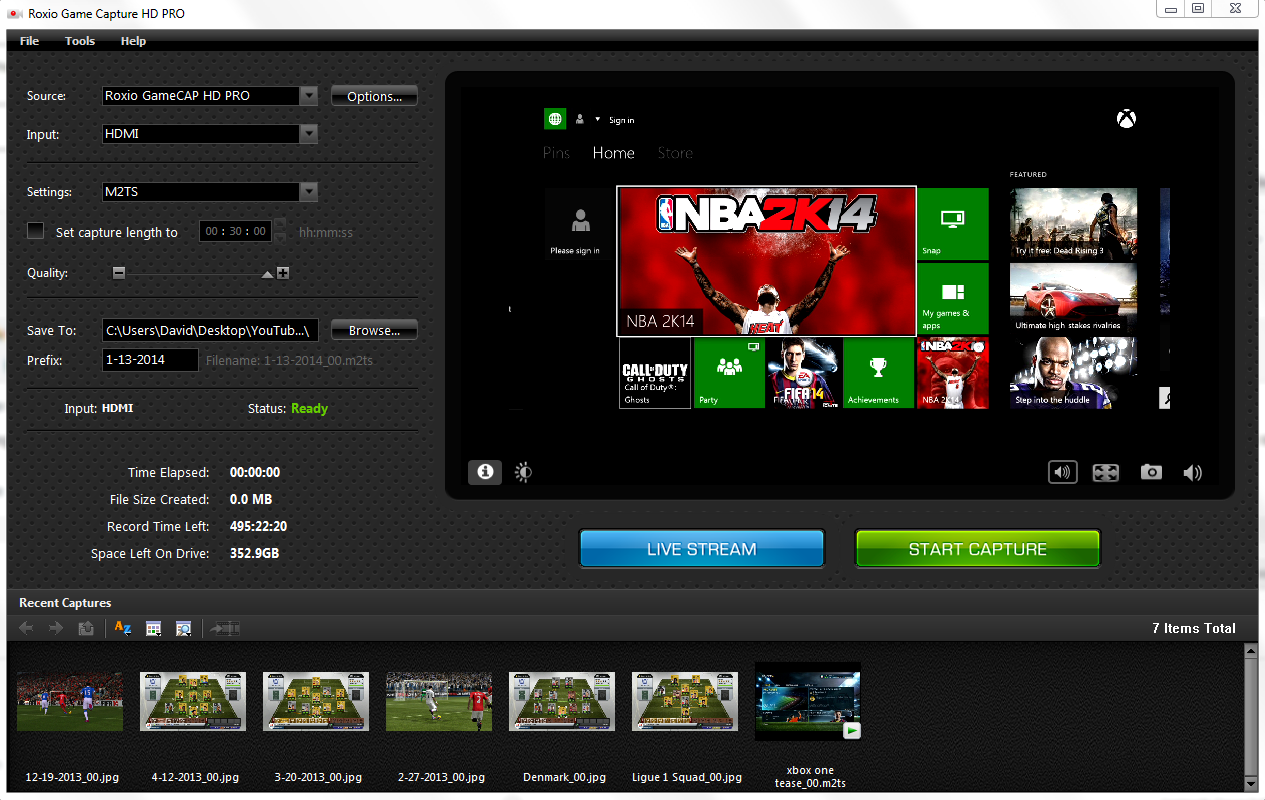The height and width of the screenshot is (800, 1265).
Task: Open the Tools menu
Action: [x=80, y=41]
